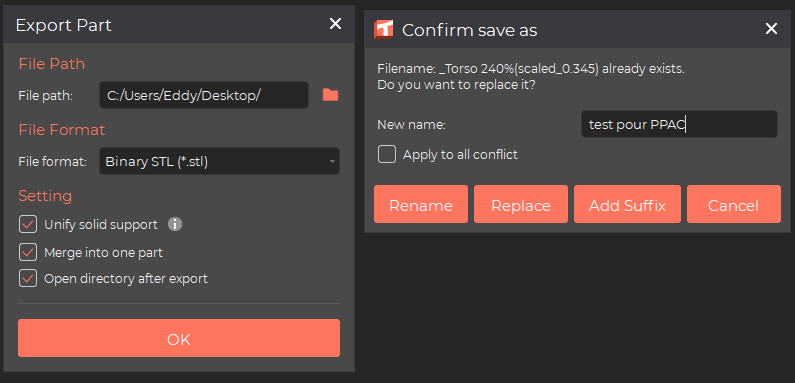Enable Apply to all conflict

387,154
